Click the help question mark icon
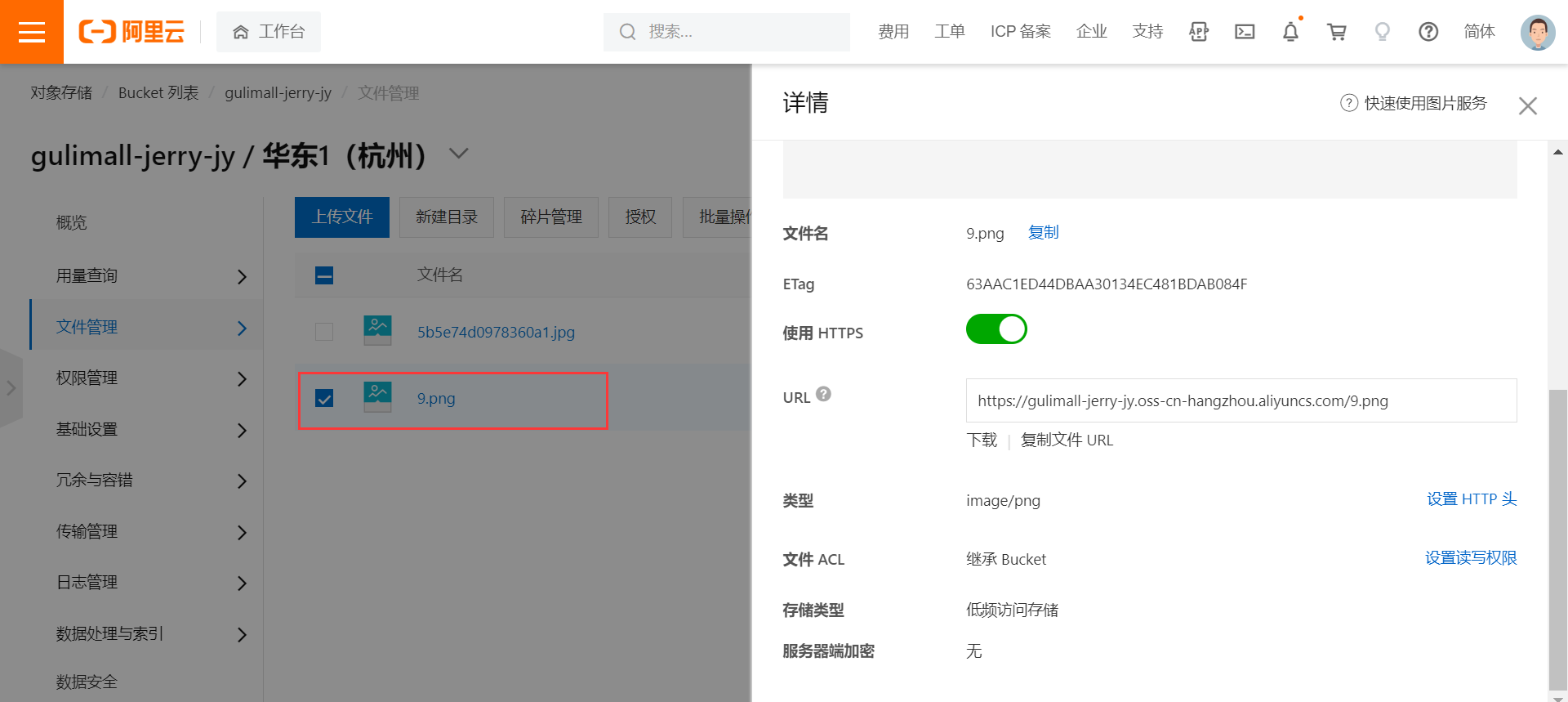 [1428, 32]
